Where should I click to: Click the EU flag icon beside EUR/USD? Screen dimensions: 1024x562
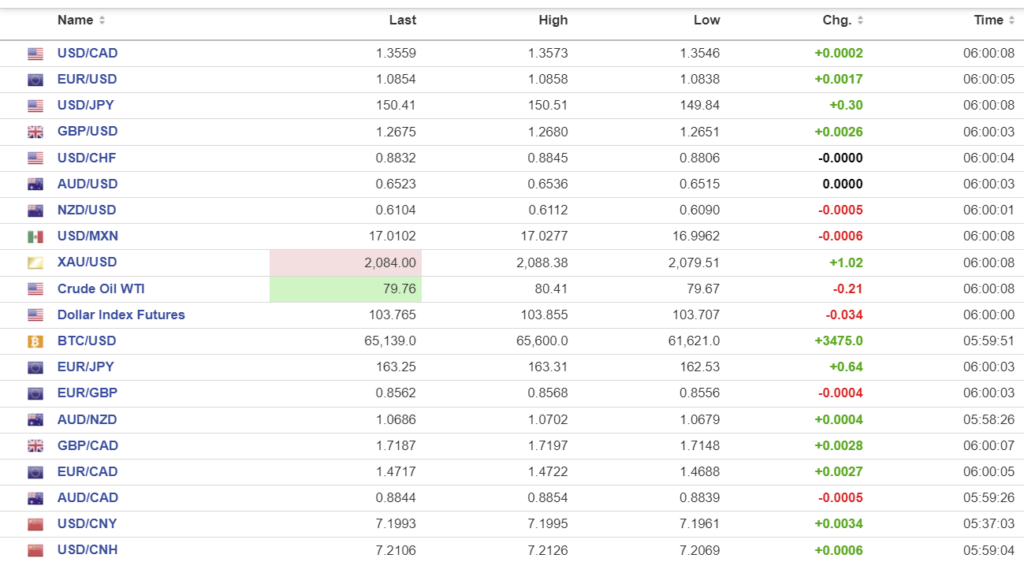36,80
